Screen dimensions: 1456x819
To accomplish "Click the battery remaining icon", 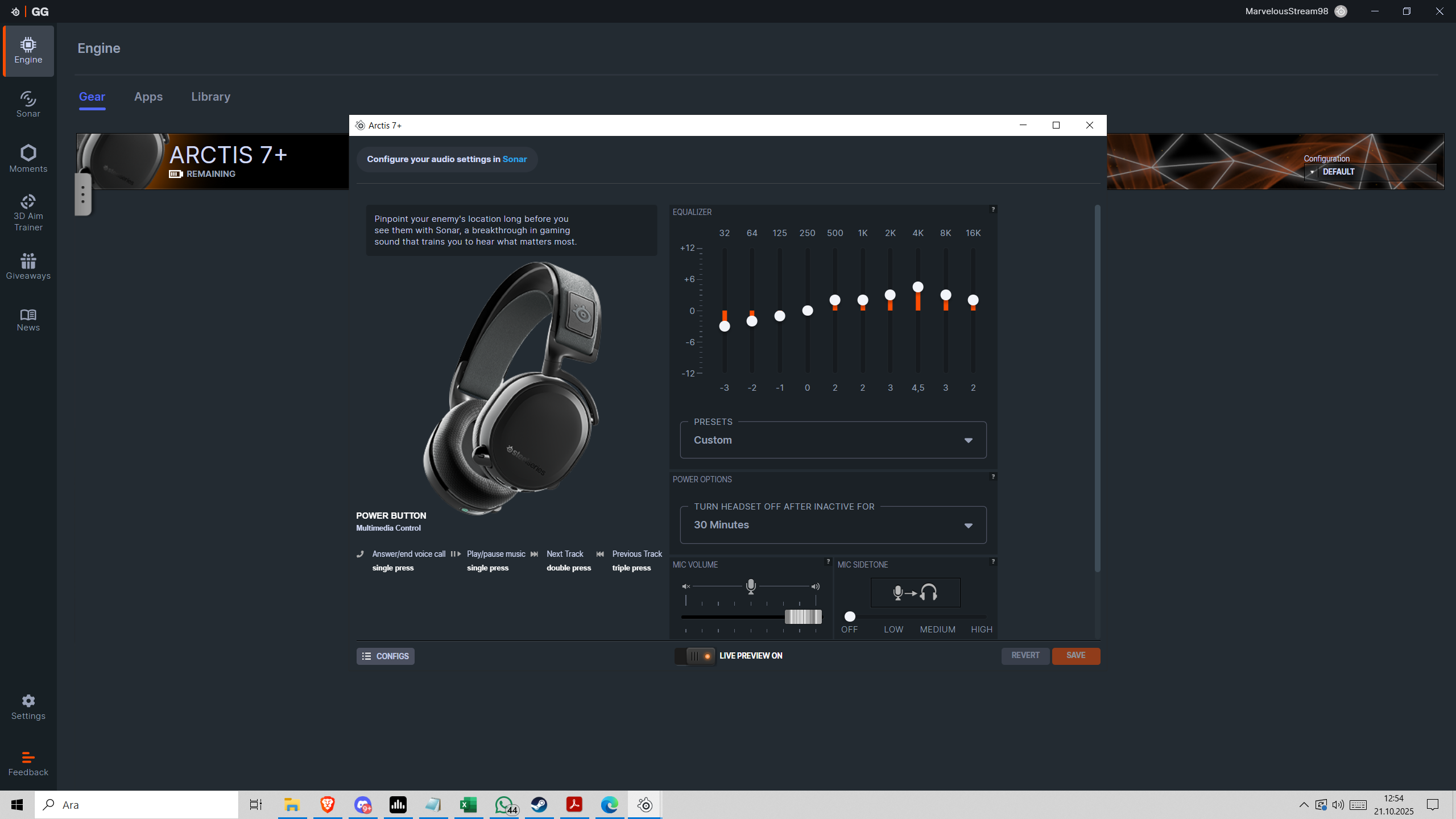I will tap(175, 174).
